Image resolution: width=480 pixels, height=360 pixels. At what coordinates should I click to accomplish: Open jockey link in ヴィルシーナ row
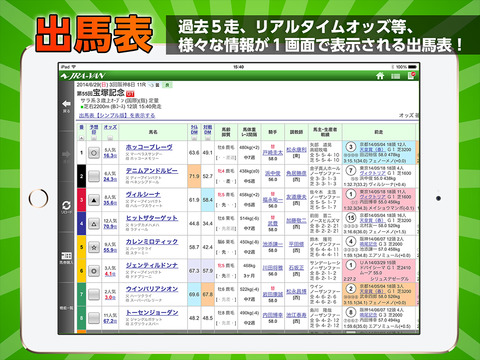(273, 200)
